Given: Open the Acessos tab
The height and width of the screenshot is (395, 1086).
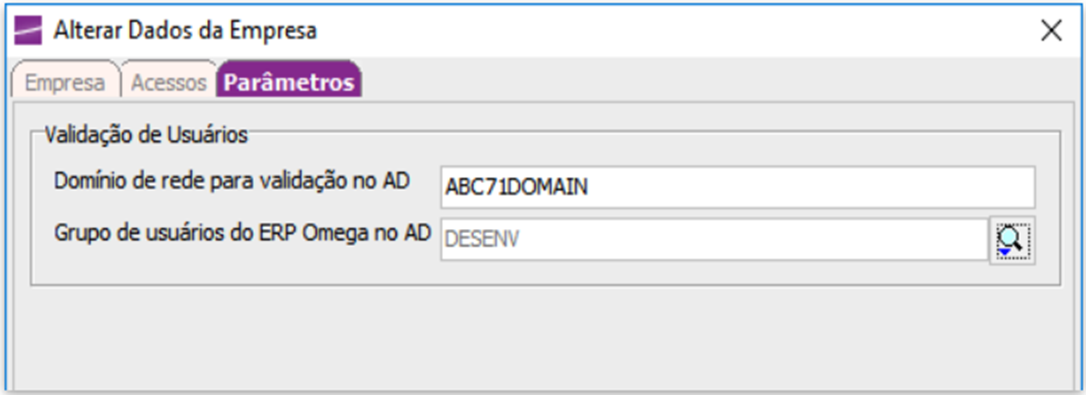Looking at the screenshot, I should [x=169, y=83].
